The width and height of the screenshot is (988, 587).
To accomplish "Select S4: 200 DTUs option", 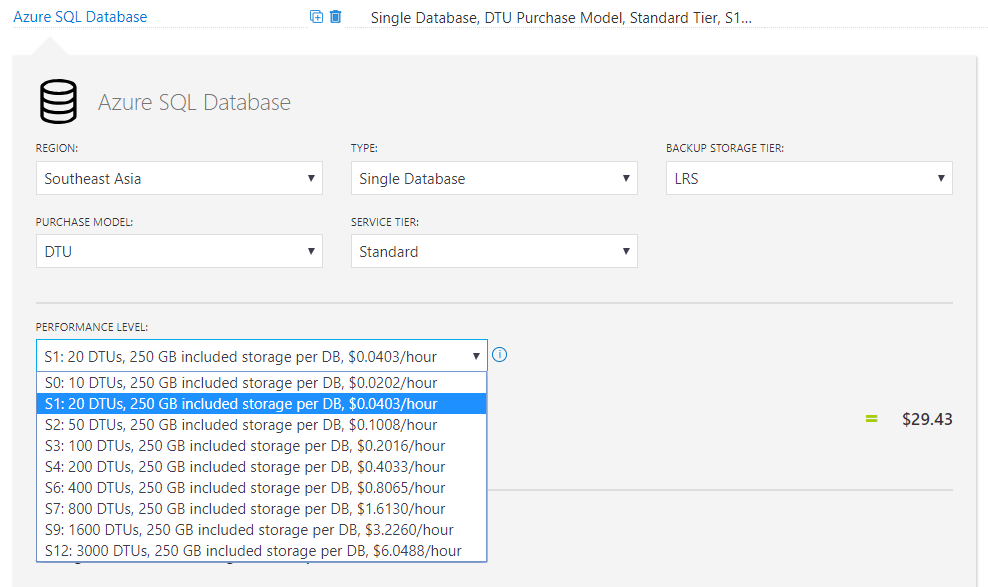I will pyautogui.click(x=261, y=467).
